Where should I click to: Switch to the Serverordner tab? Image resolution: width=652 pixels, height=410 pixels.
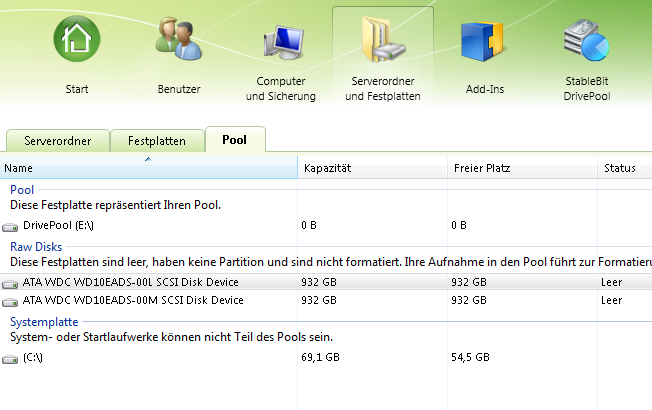click(57, 141)
